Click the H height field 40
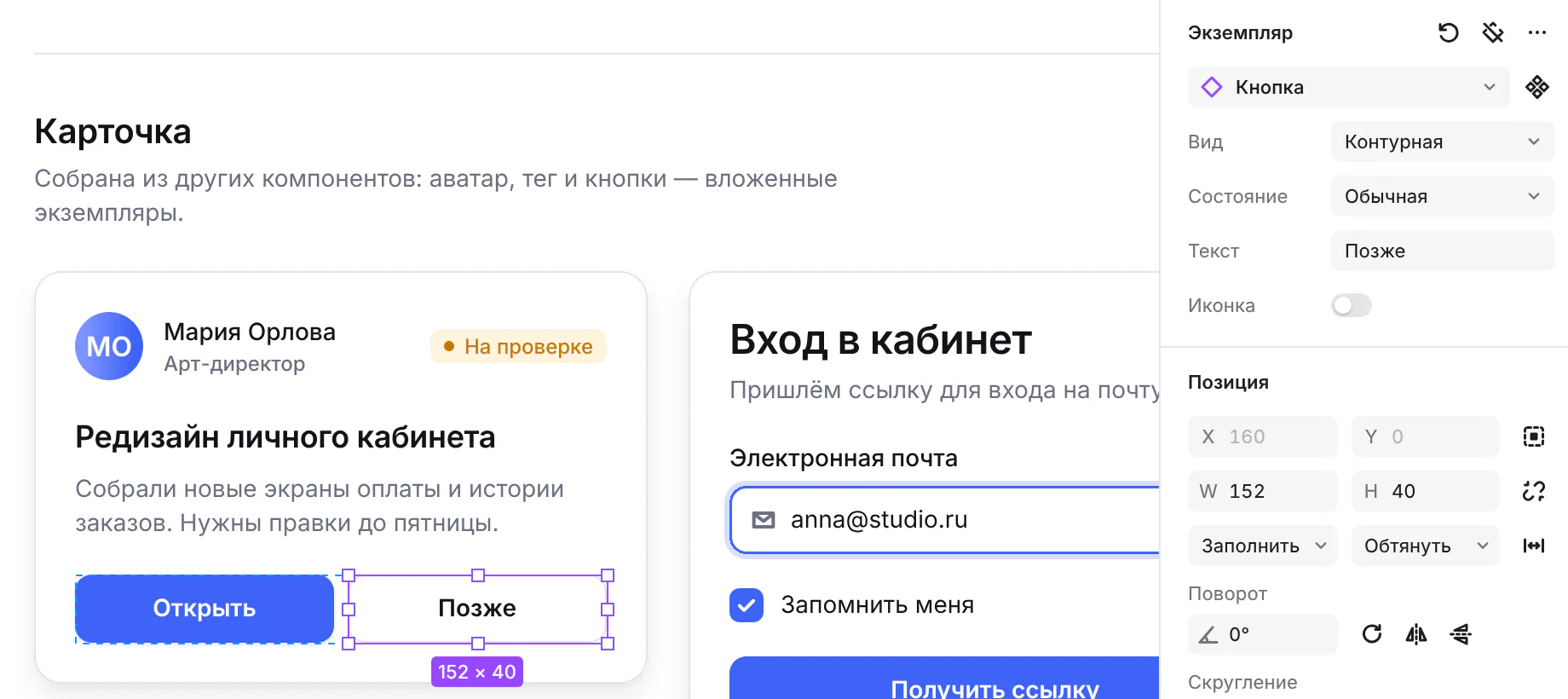The image size is (1568, 699). coord(1426,491)
